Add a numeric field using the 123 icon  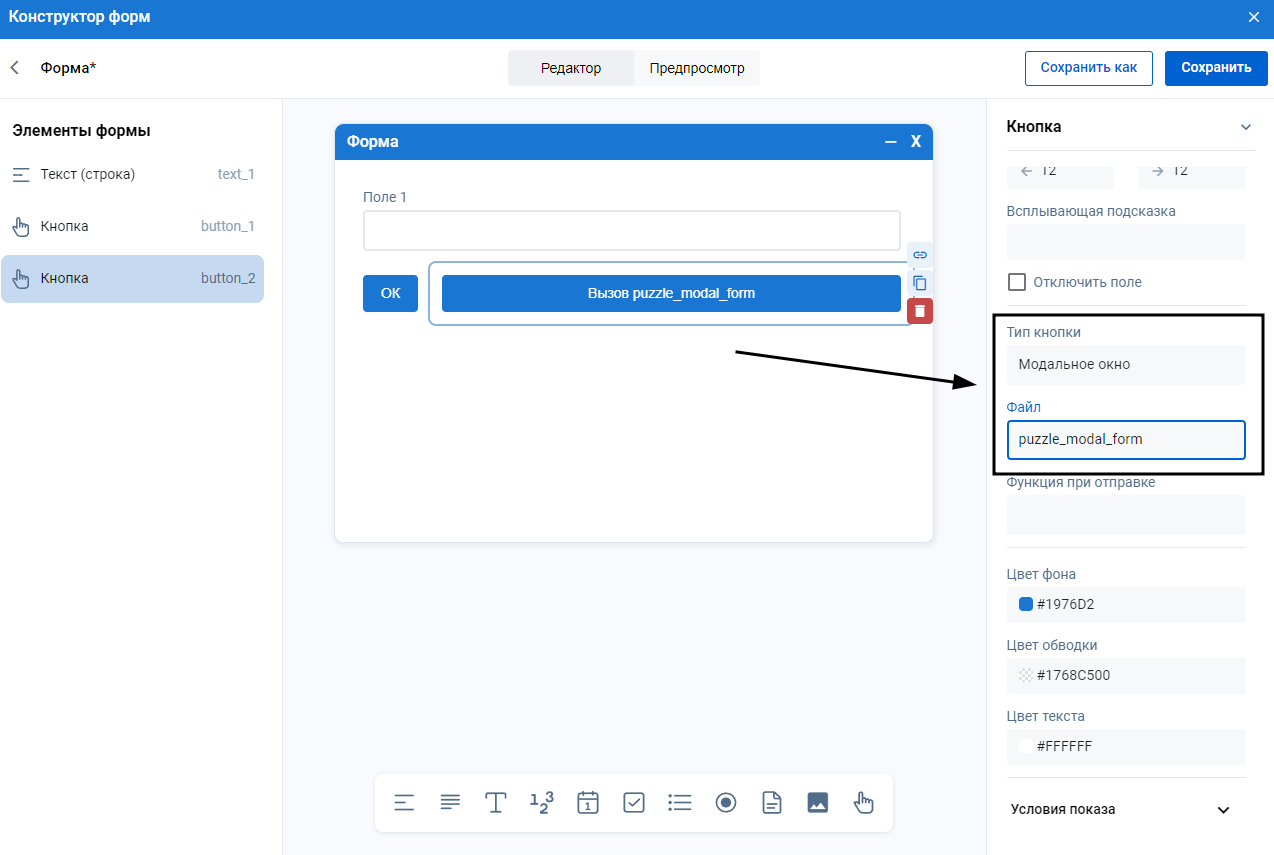[x=542, y=802]
